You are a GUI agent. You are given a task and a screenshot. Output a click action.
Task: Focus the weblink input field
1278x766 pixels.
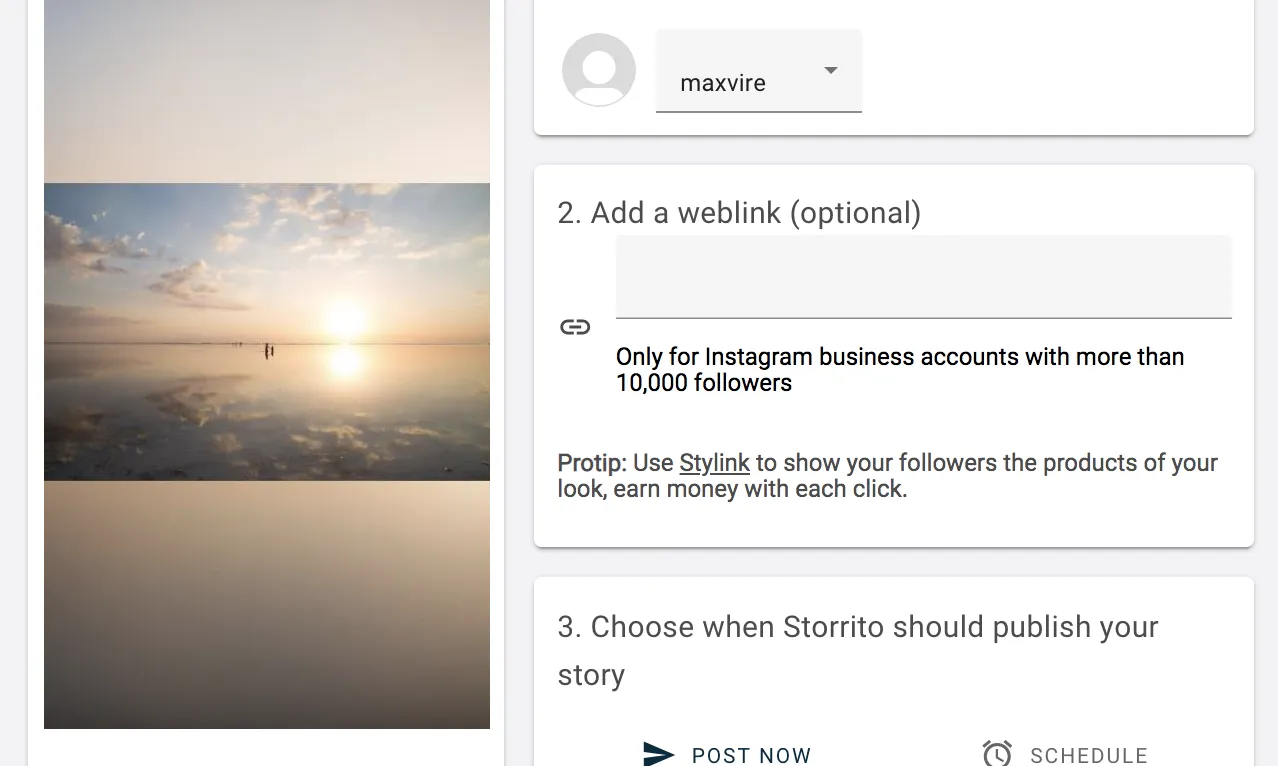click(x=923, y=278)
